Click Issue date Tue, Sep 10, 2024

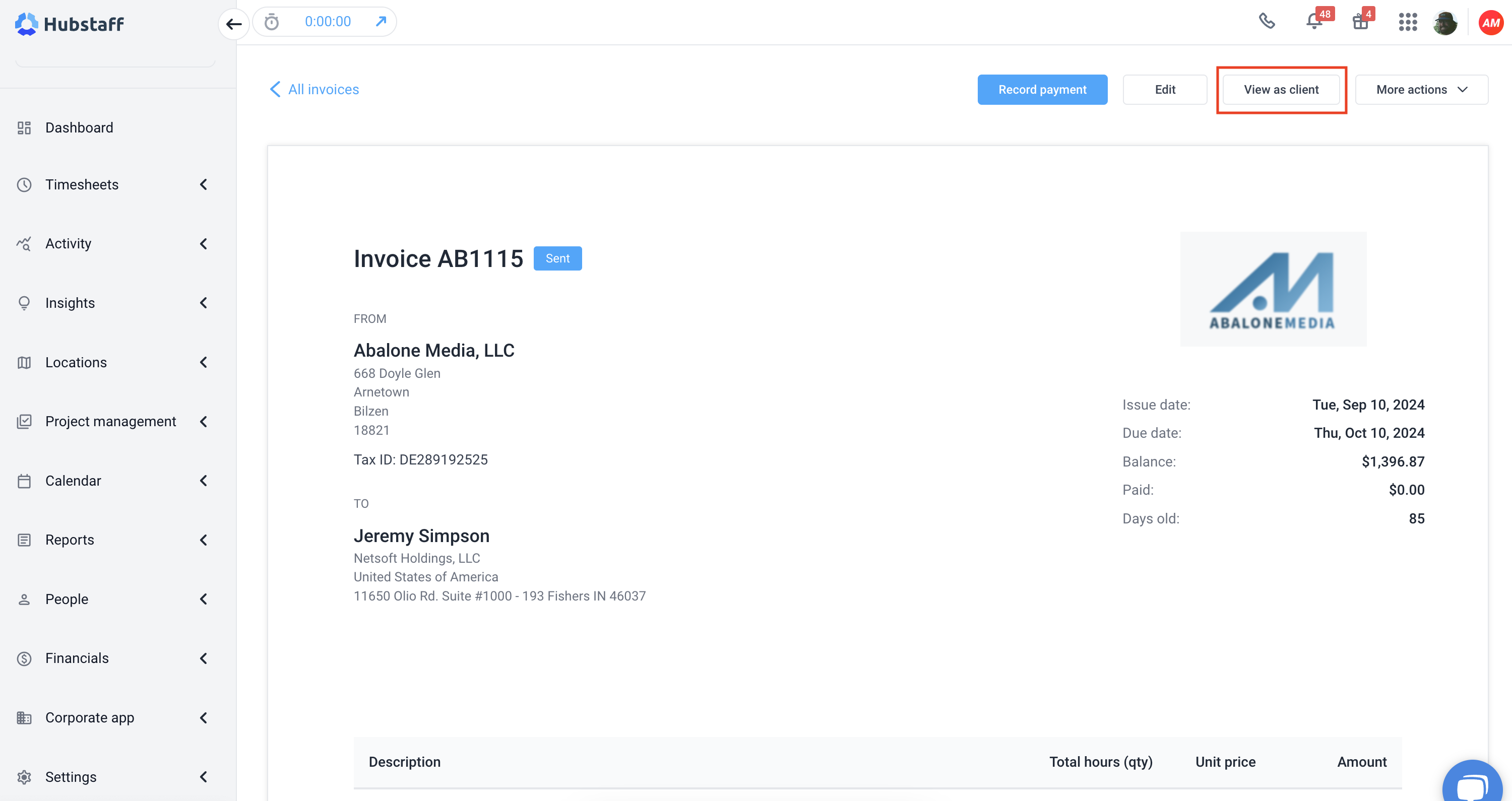click(1368, 405)
